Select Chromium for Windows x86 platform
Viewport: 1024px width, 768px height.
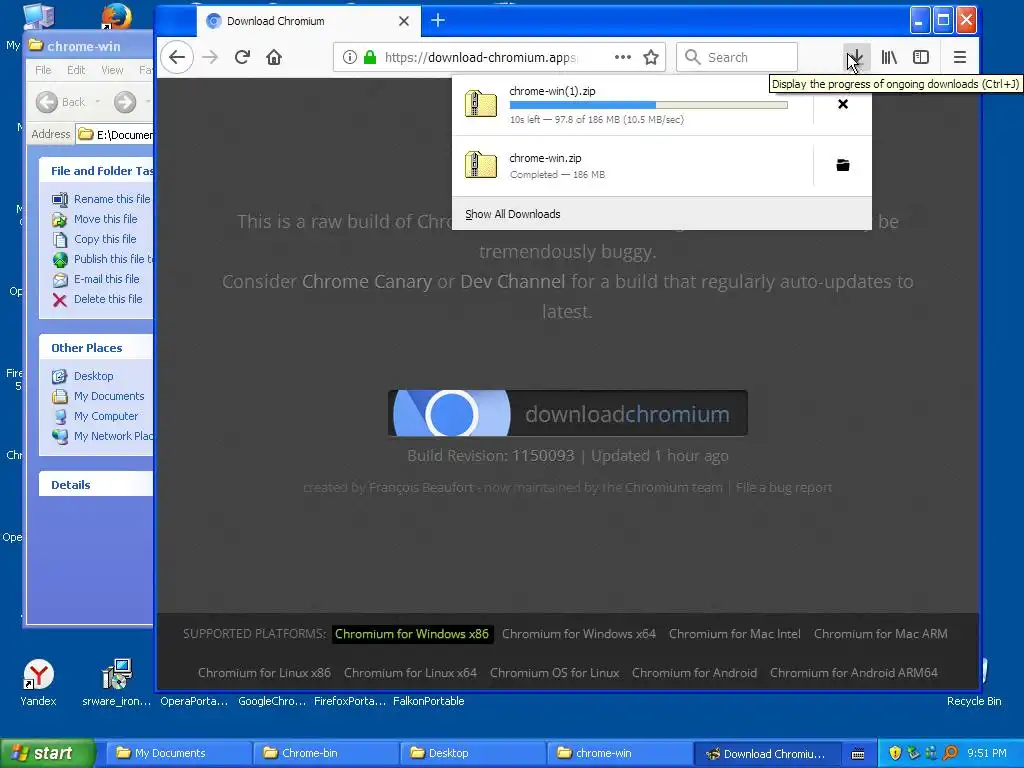tap(412, 634)
